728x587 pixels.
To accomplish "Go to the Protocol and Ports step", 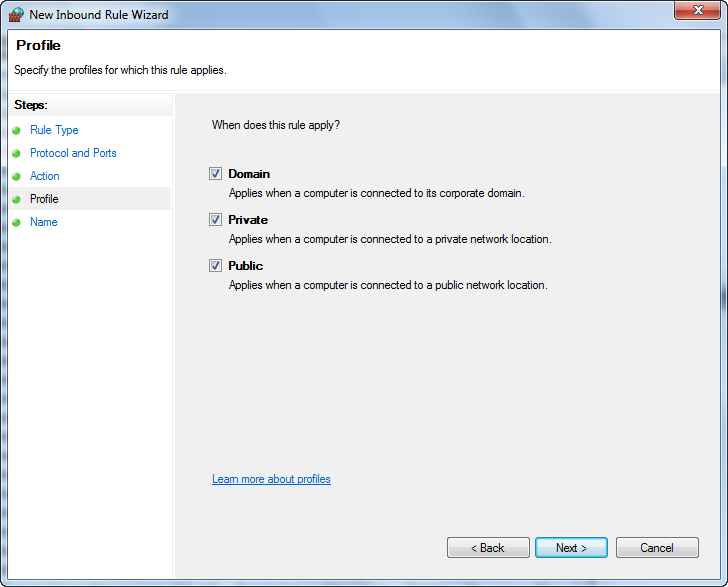I will (73, 153).
